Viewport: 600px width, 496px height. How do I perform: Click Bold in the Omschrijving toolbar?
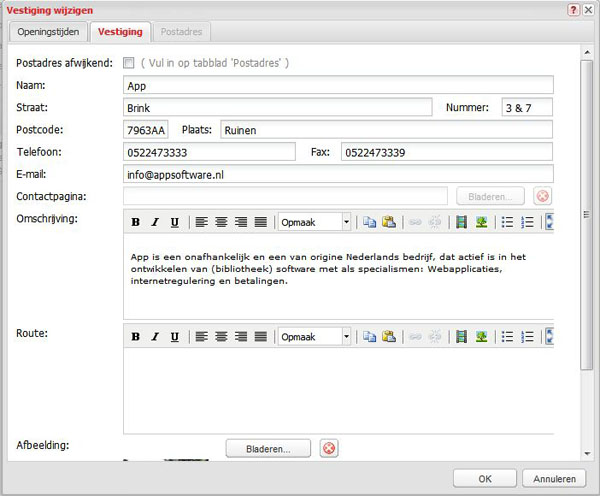point(135,222)
